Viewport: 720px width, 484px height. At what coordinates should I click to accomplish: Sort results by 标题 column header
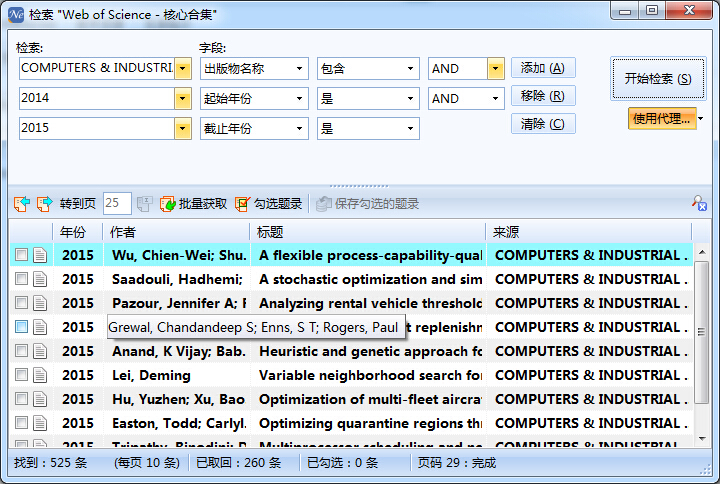click(367, 232)
